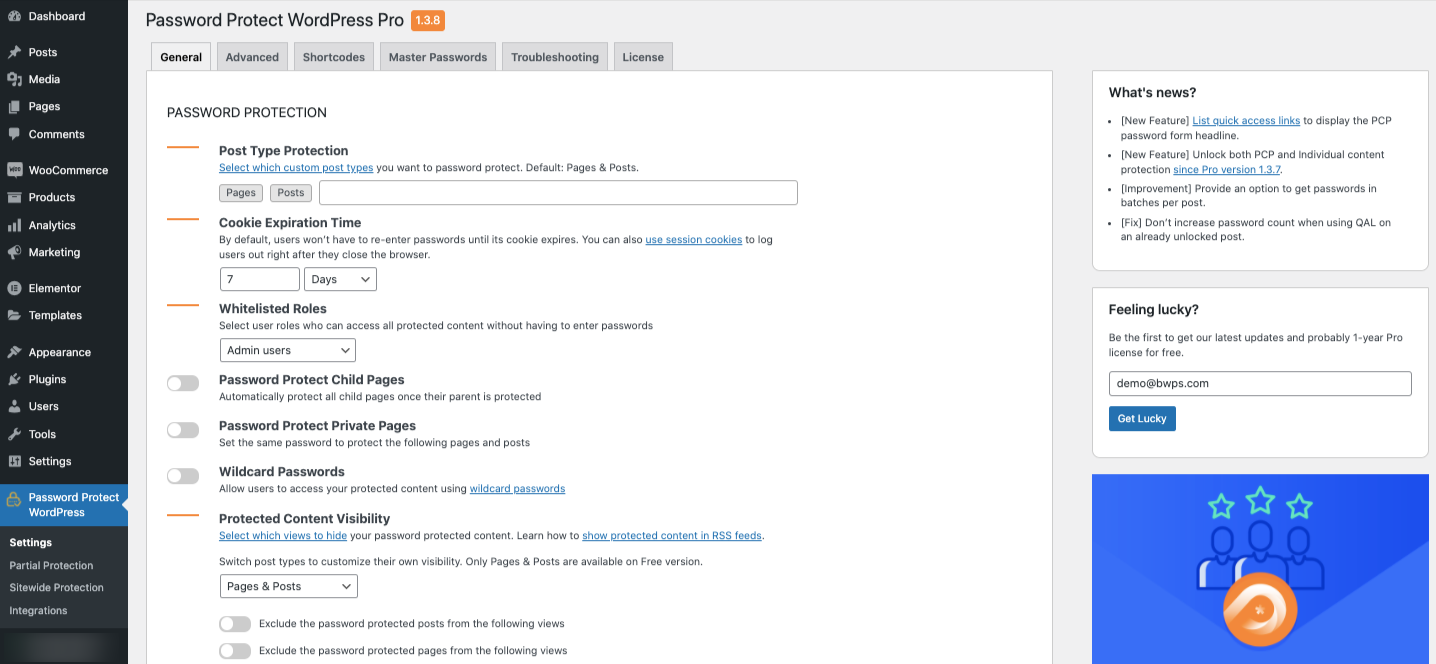
Task: Click the Posts pushpin icon
Action: click(x=14, y=52)
